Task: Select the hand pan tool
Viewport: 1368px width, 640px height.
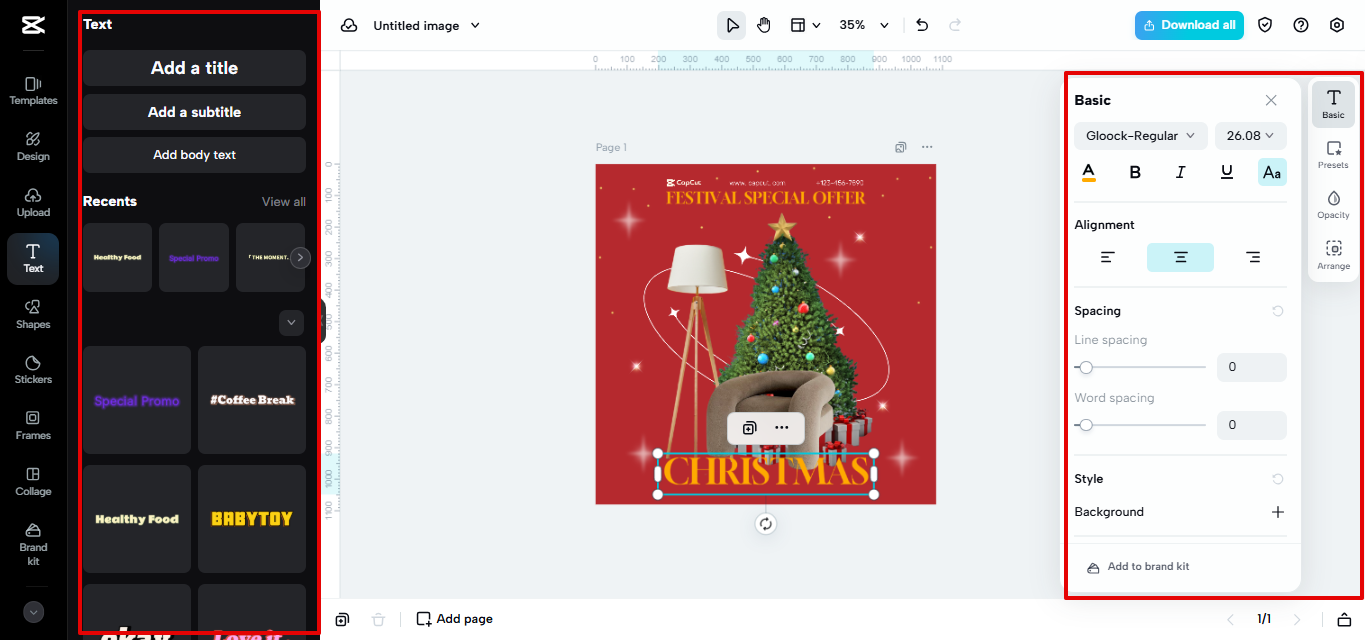Action: point(764,25)
